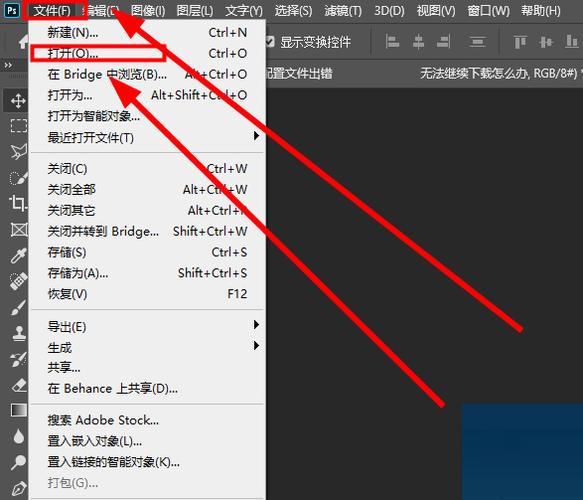Choose 关闭全部 menu entry
Viewport: 583px width, 500px height.
pos(147,190)
